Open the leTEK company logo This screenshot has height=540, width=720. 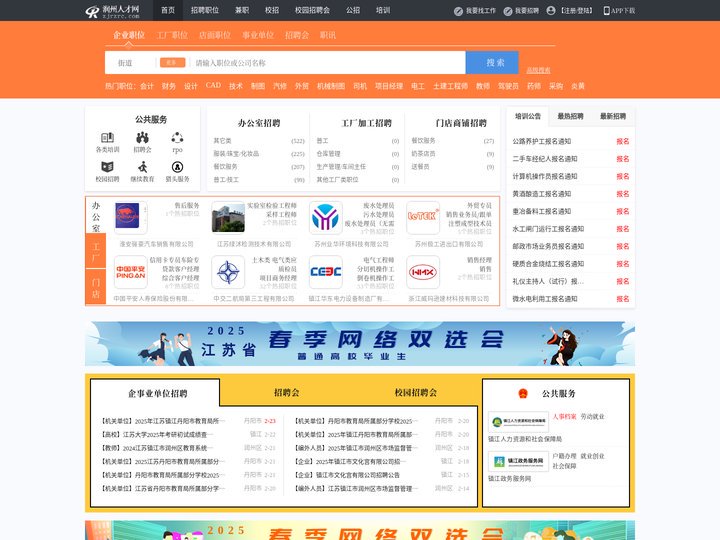(x=423, y=217)
